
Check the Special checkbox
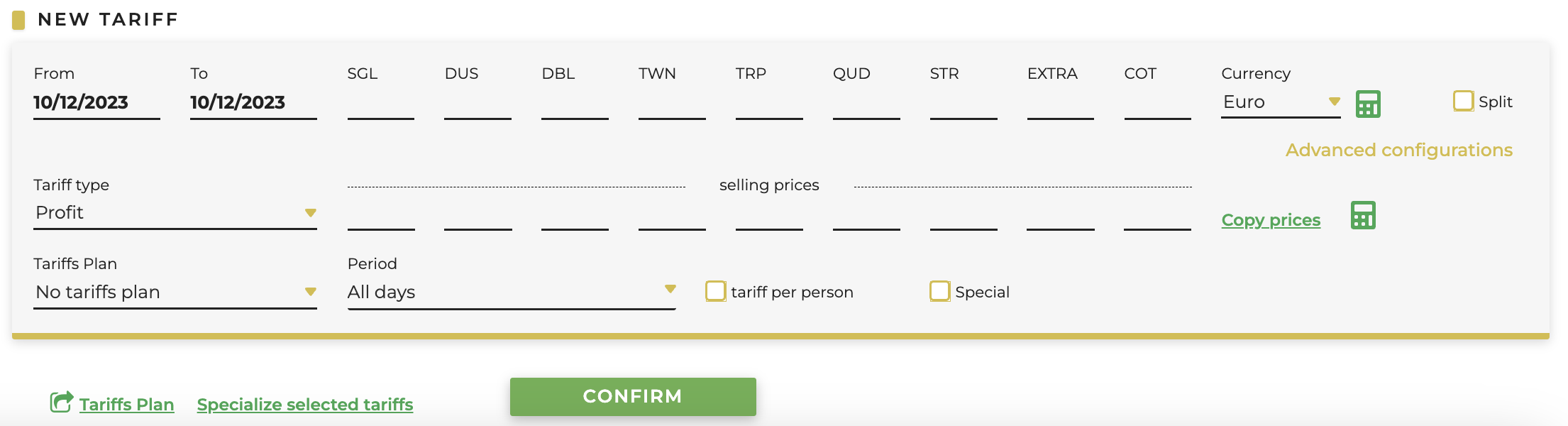(x=939, y=291)
